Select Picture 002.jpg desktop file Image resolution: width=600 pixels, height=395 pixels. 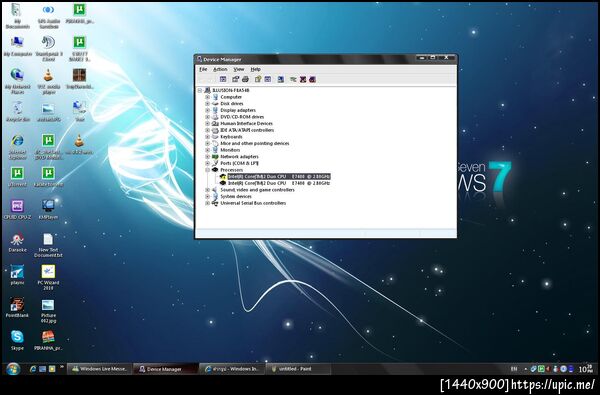tap(48, 310)
